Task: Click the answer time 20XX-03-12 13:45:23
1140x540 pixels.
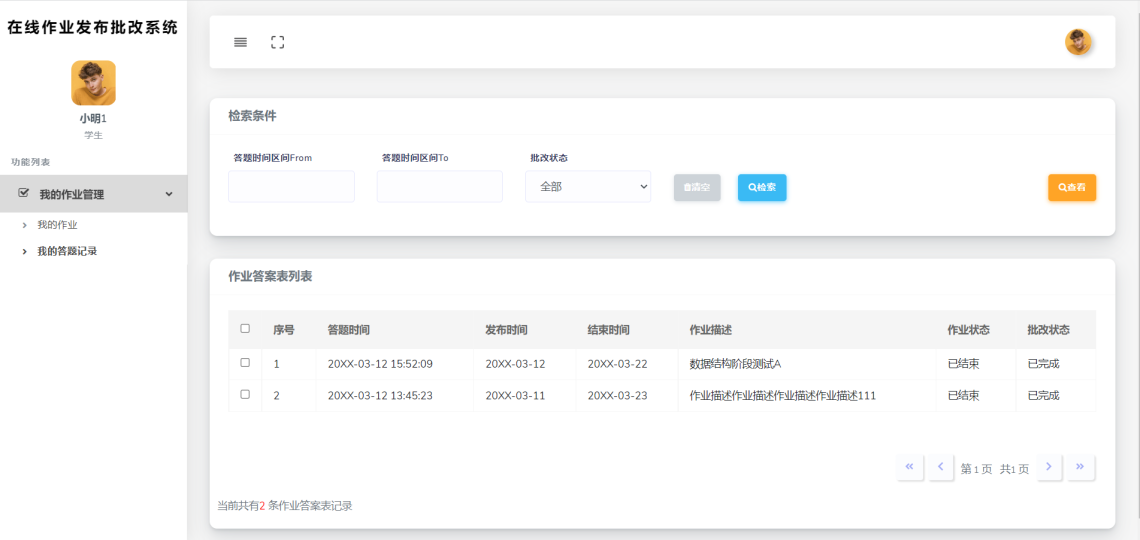Action: click(380, 396)
